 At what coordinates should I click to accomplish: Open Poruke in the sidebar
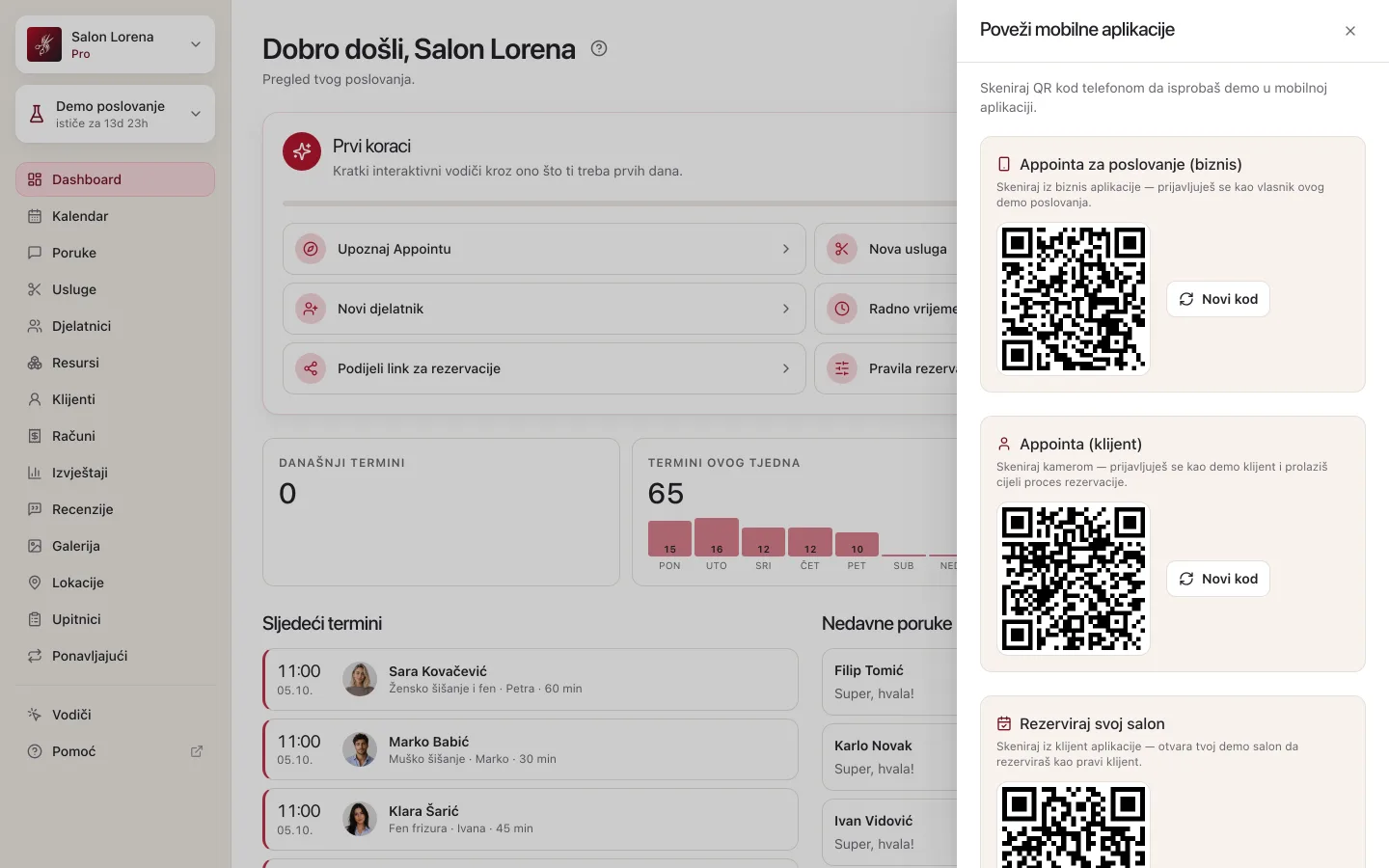[x=115, y=253]
